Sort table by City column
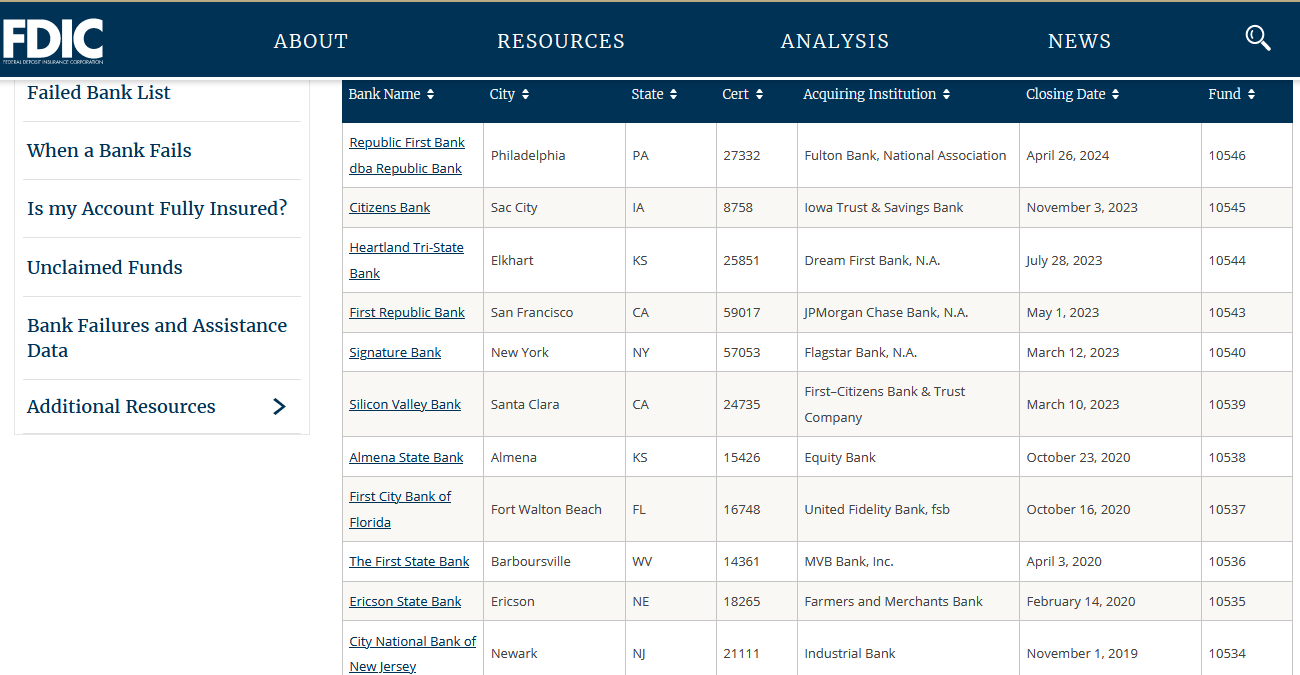 509,94
